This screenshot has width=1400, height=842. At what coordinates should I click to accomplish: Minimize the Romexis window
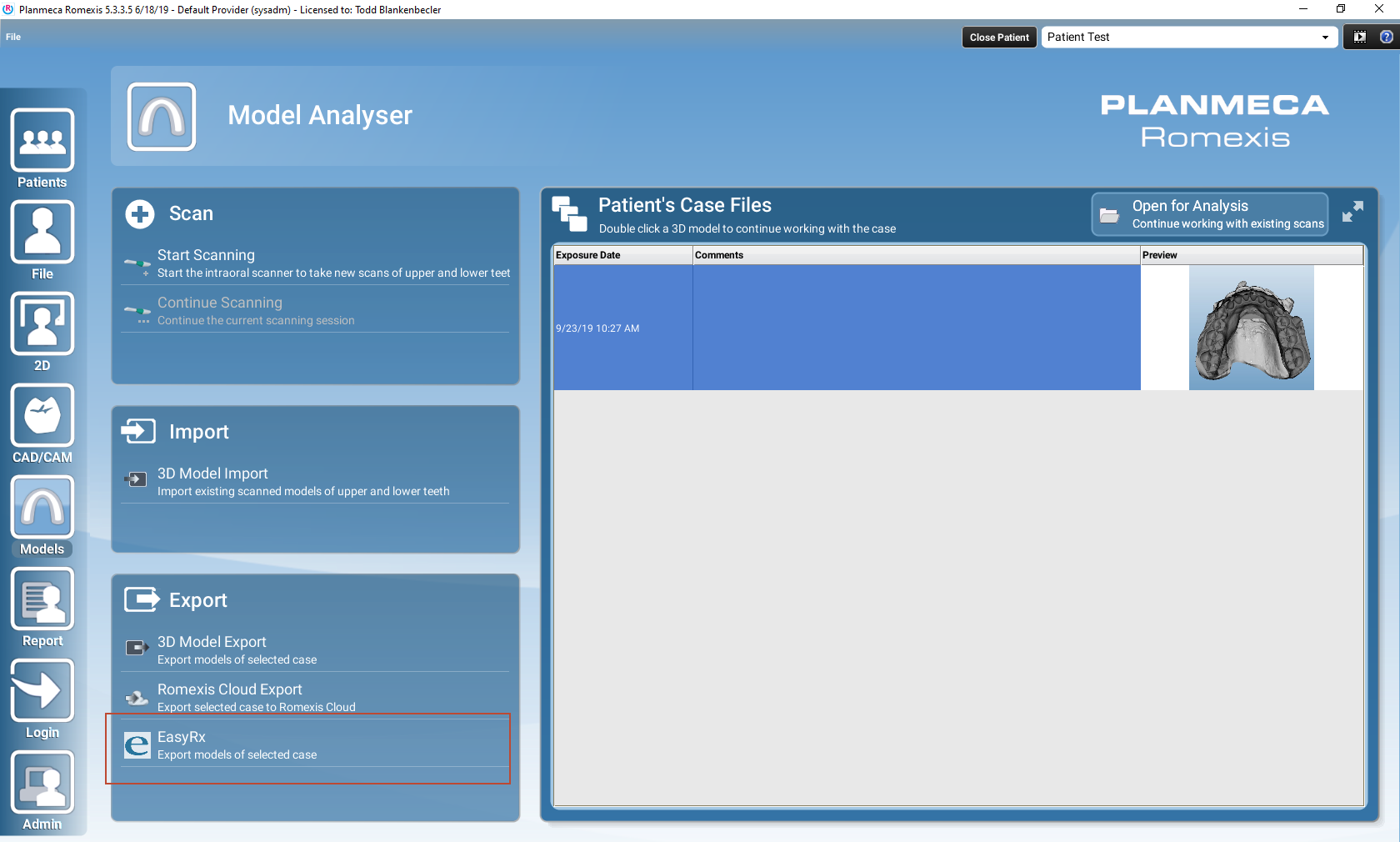click(x=1303, y=9)
